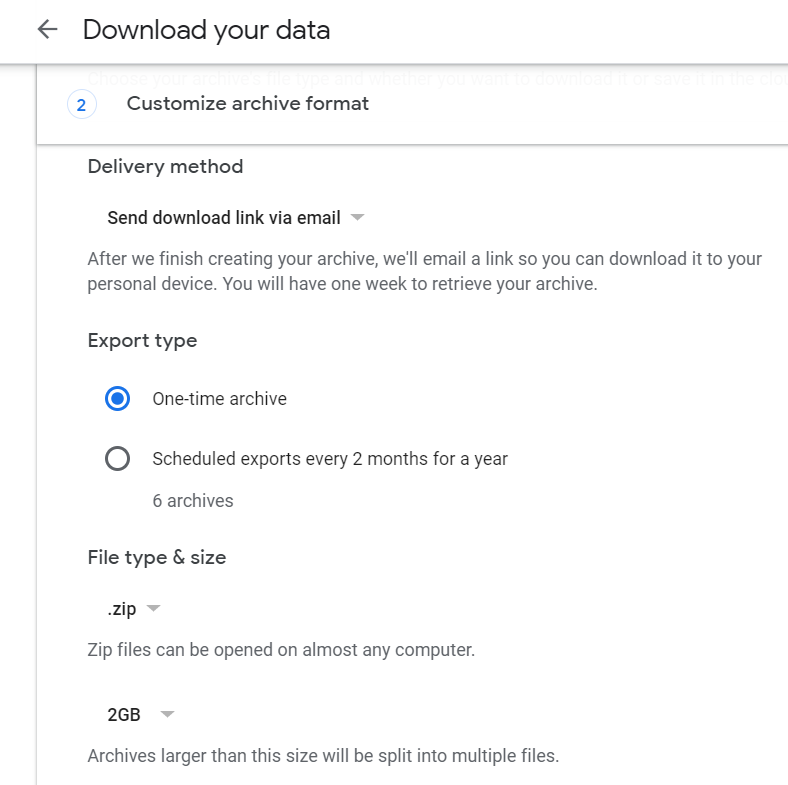Image resolution: width=788 pixels, height=785 pixels.
Task: Open the Send download link via email dropdown
Action: 235,217
